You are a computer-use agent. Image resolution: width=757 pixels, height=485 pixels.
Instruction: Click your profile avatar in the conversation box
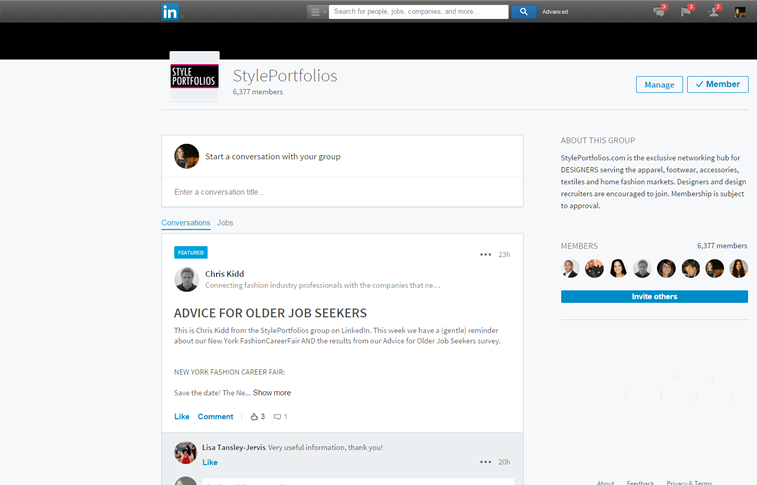coord(186,156)
